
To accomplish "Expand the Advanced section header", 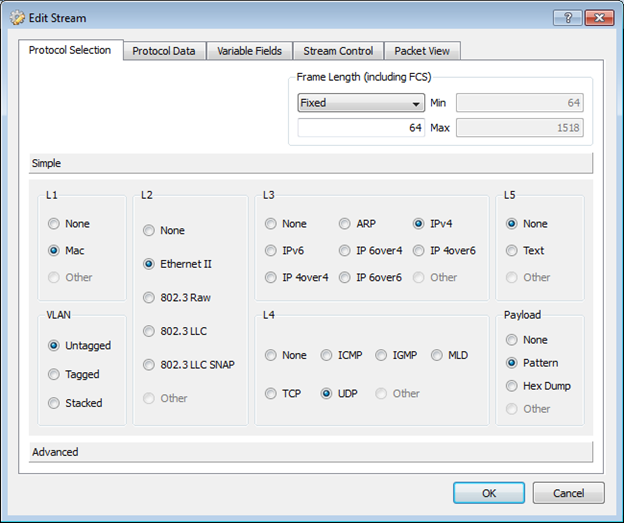I will click(311, 452).
